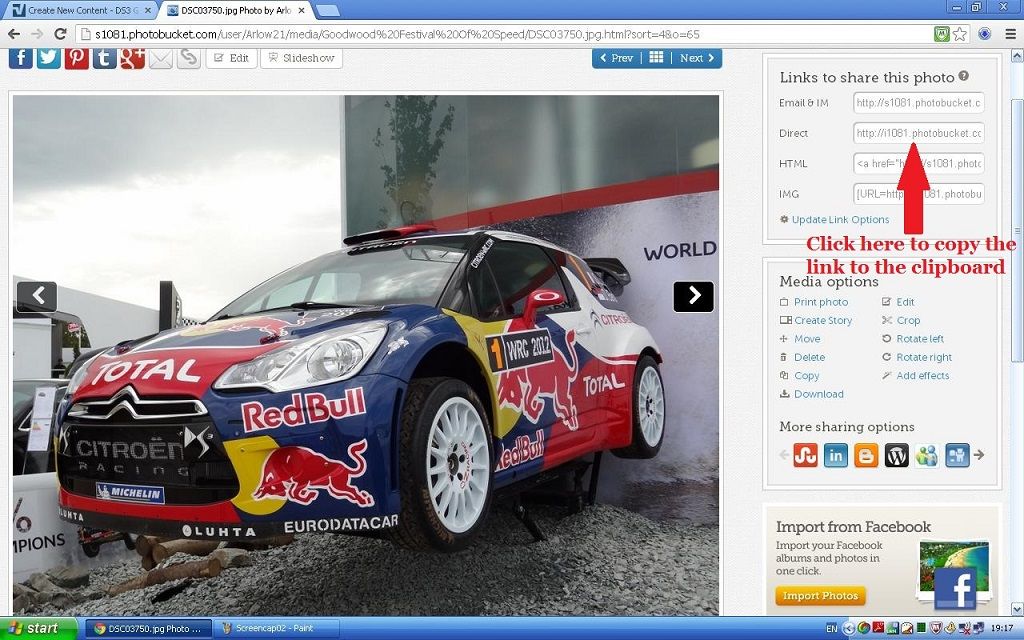This screenshot has height=640, width=1024.
Task: Share photo by email envelope icon
Action: [x=161, y=58]
